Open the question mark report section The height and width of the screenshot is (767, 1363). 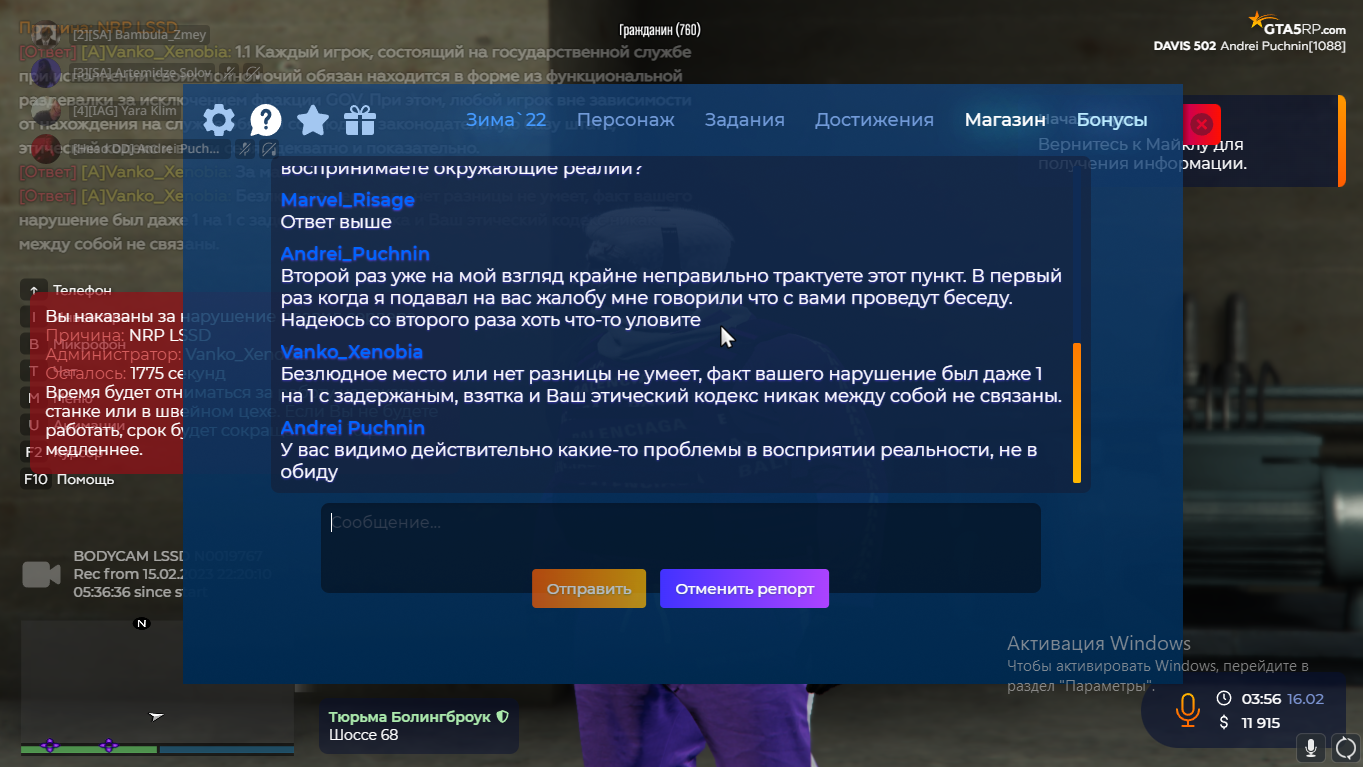coord(265,121)
